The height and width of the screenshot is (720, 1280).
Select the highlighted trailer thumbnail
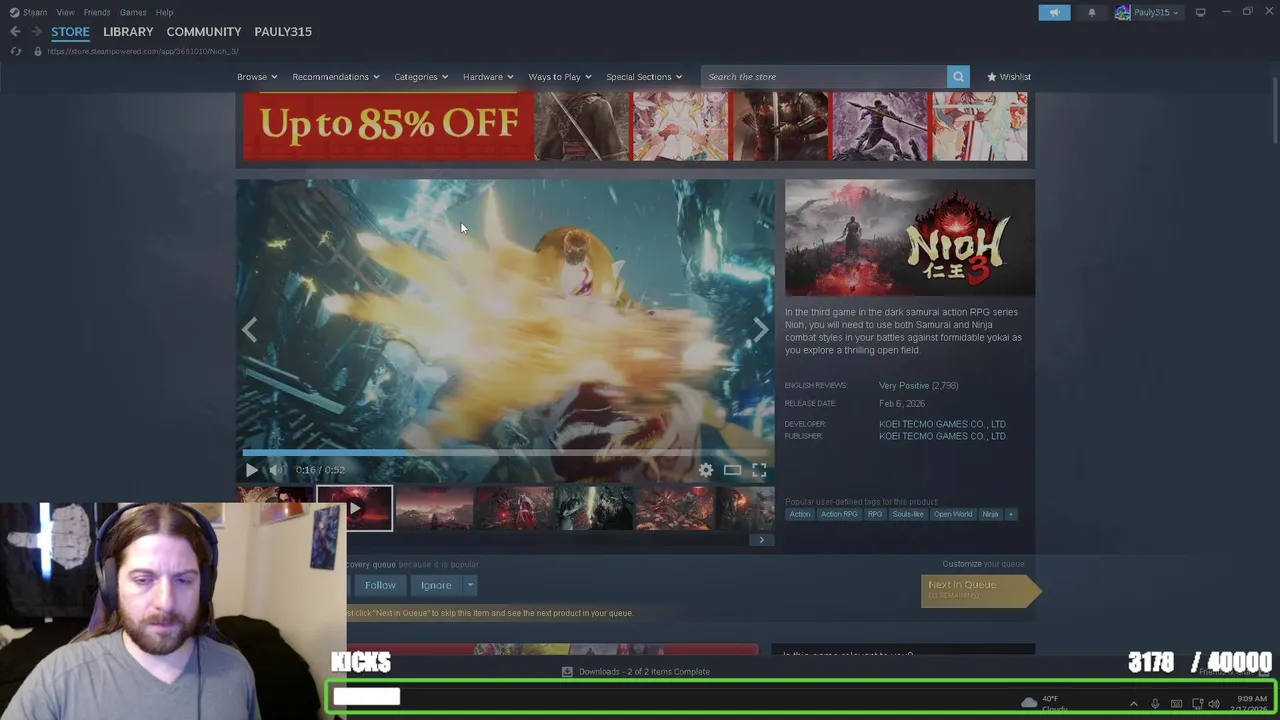pos(354,508)
